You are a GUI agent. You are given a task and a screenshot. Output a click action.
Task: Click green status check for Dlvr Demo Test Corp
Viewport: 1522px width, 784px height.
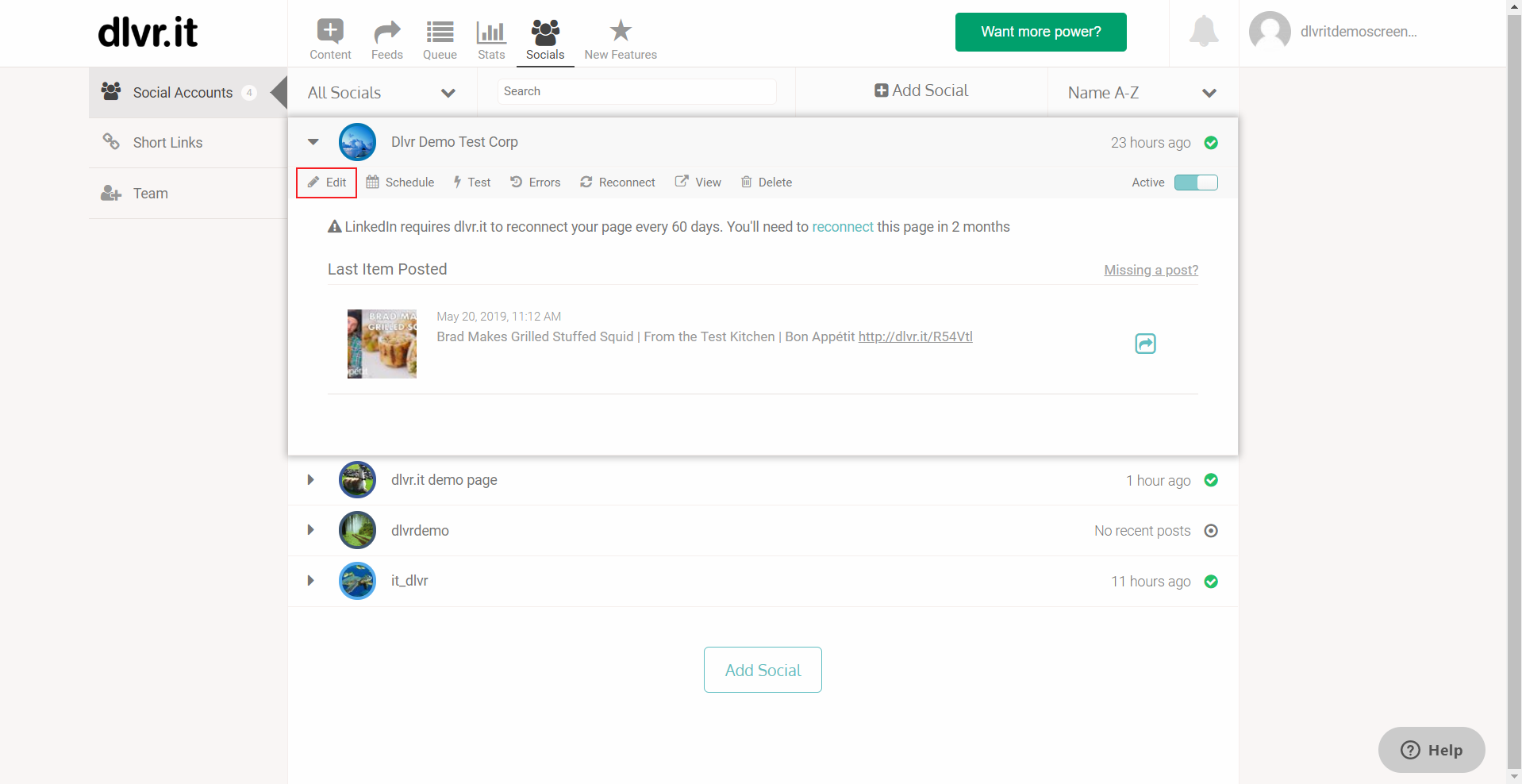coord(1211,143)
